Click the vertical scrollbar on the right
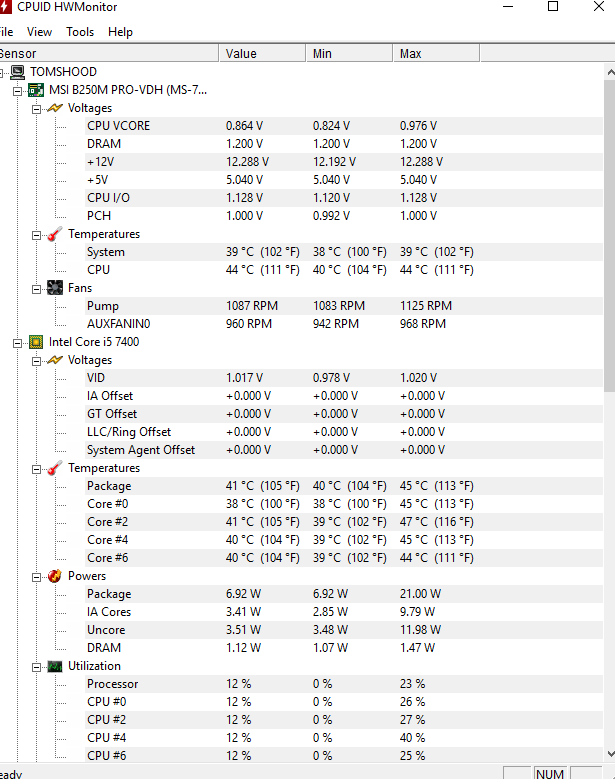This screenshot has height=779, width=615. (x=608, y=230)
